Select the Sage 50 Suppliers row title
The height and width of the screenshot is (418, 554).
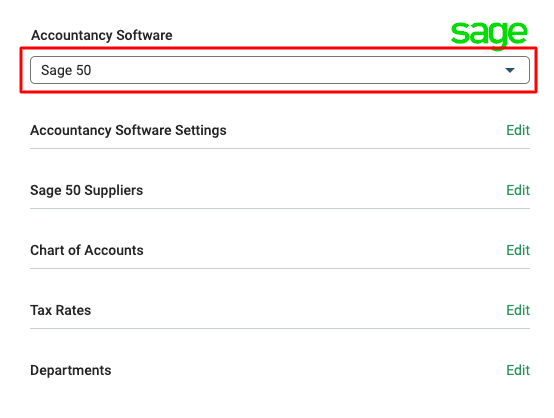[x=87, y=190]
